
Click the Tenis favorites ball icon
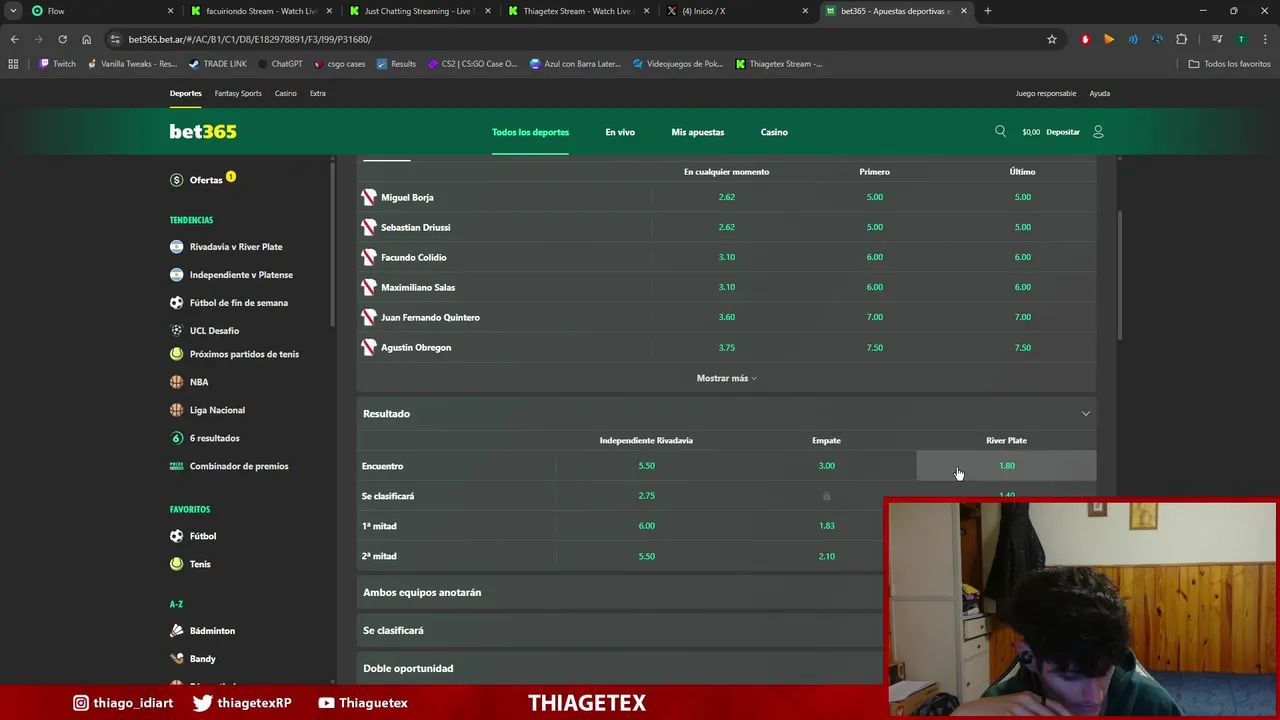(177, 564)
